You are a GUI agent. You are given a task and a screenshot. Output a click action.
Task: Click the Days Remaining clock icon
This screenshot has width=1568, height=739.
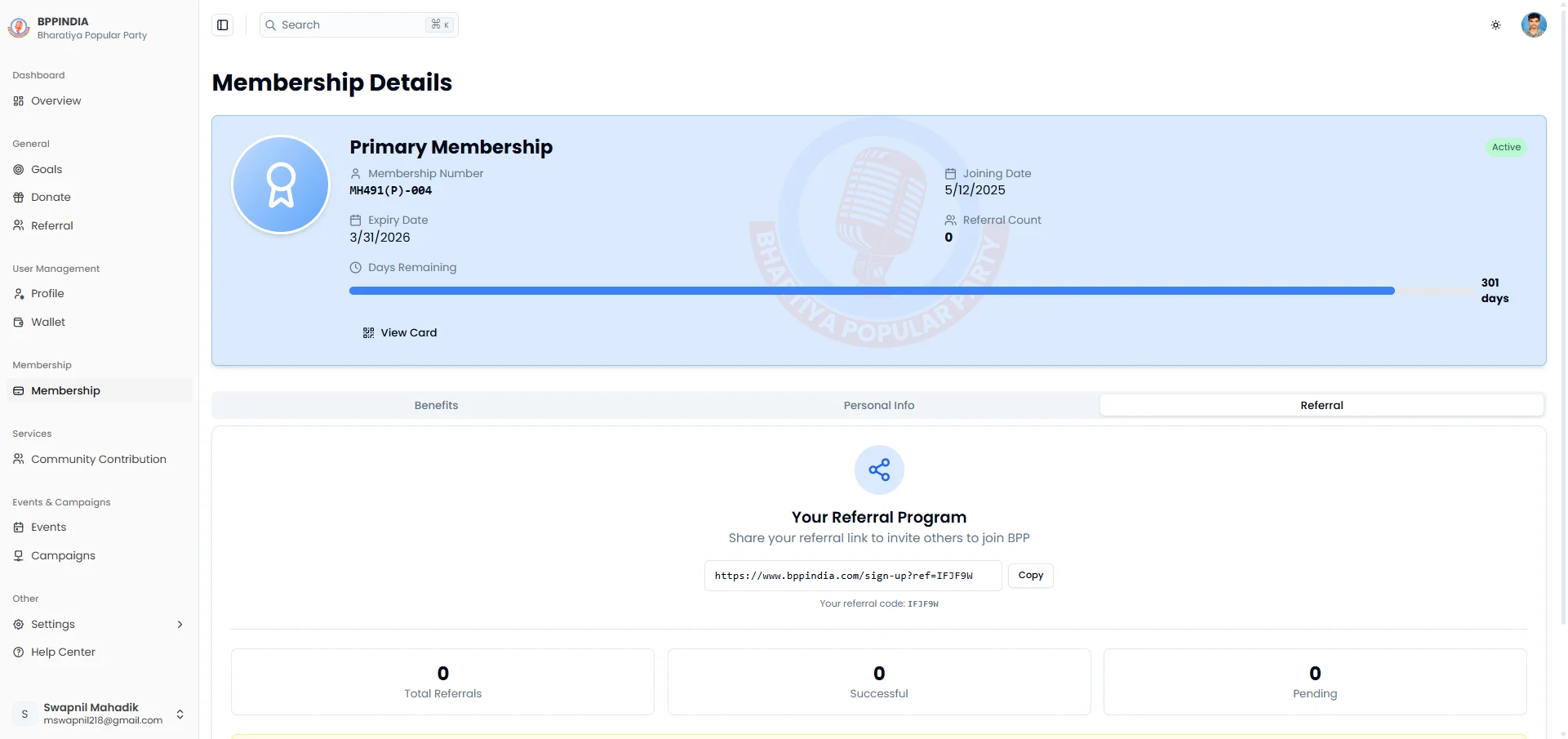[356, 268]
